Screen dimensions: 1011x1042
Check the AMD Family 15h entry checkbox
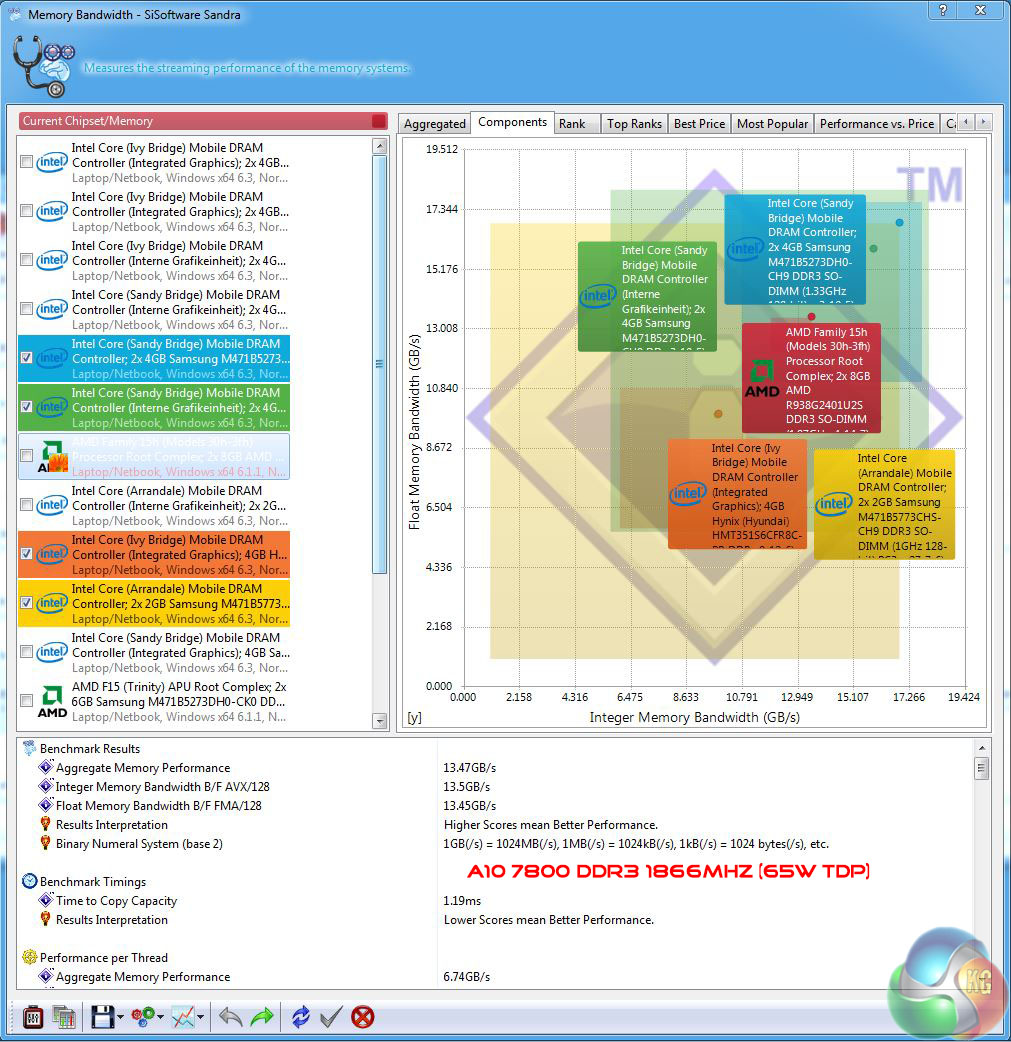point(27,456)
